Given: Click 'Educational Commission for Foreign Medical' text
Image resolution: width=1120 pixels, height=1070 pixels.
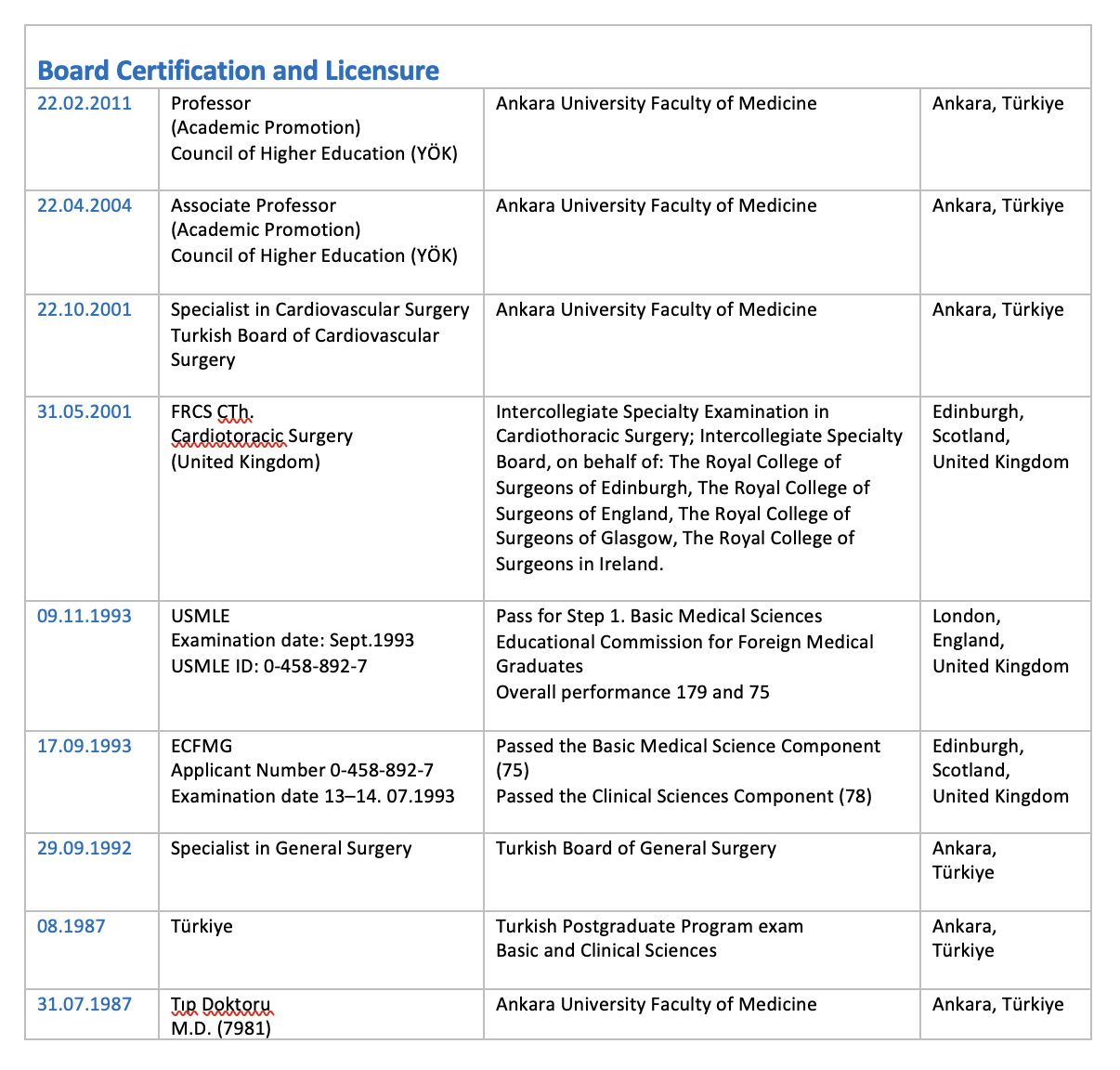Looking at the screenshot, I should coord(684,642).
